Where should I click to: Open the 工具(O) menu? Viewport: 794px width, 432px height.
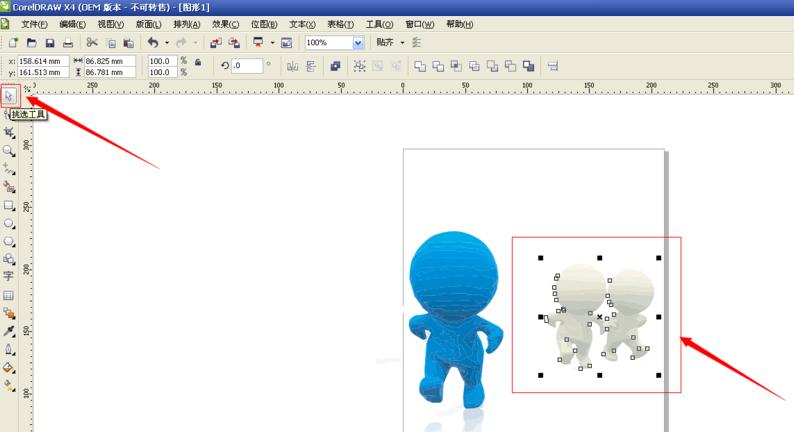pos(379,24)
